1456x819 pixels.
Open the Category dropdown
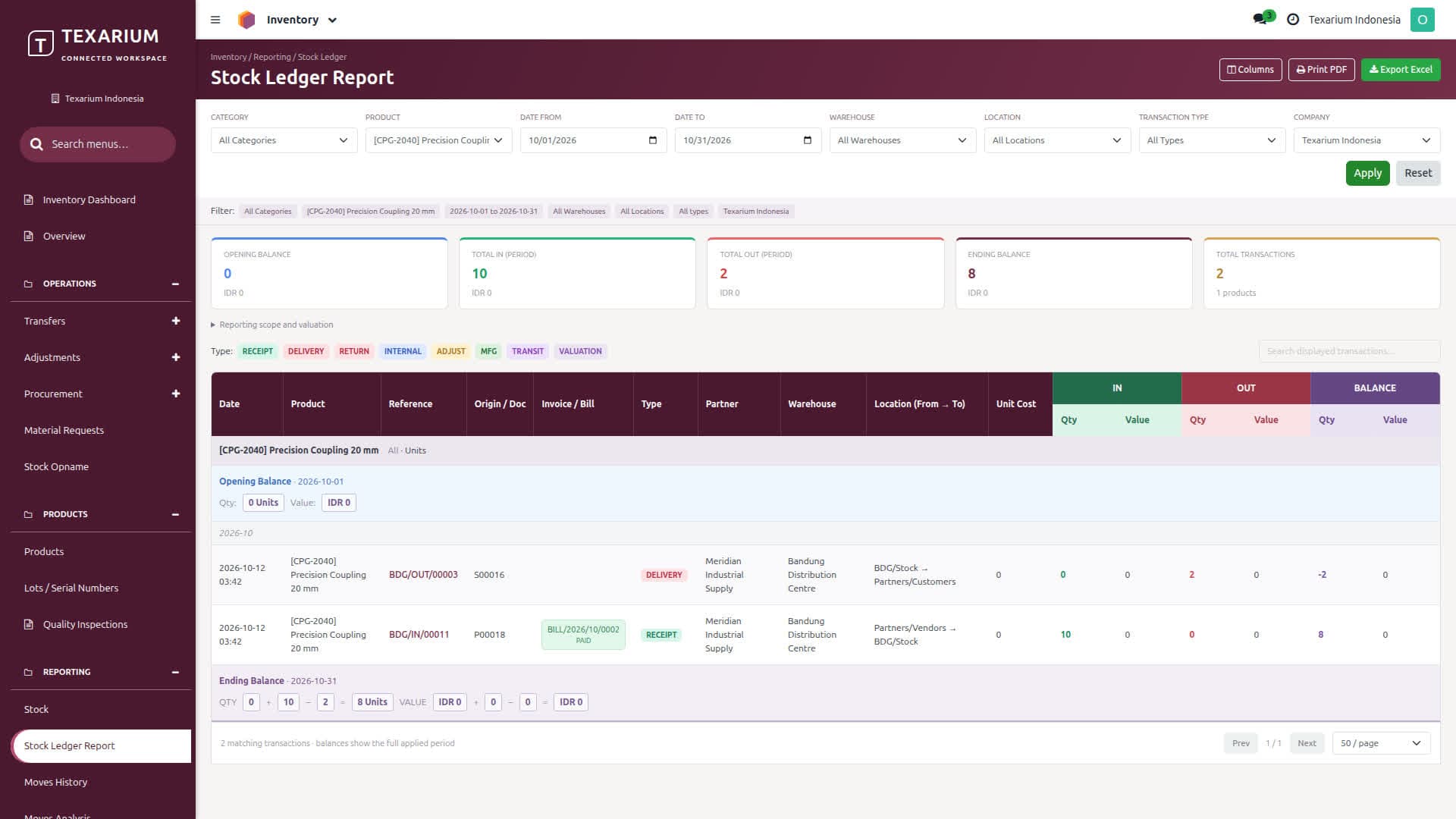[x=284, y=140]
